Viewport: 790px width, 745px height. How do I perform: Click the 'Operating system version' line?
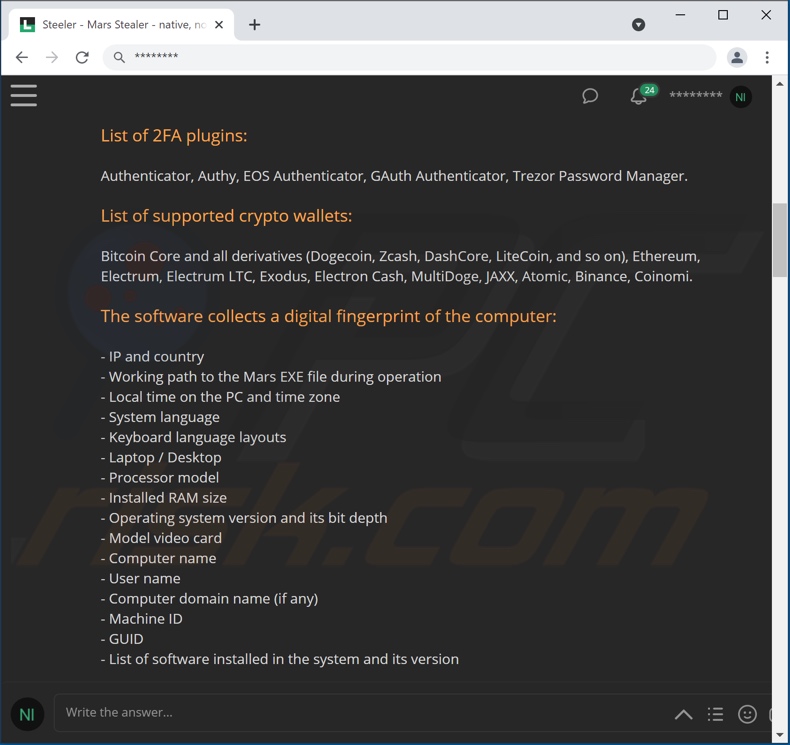click(x=244, y=518)
